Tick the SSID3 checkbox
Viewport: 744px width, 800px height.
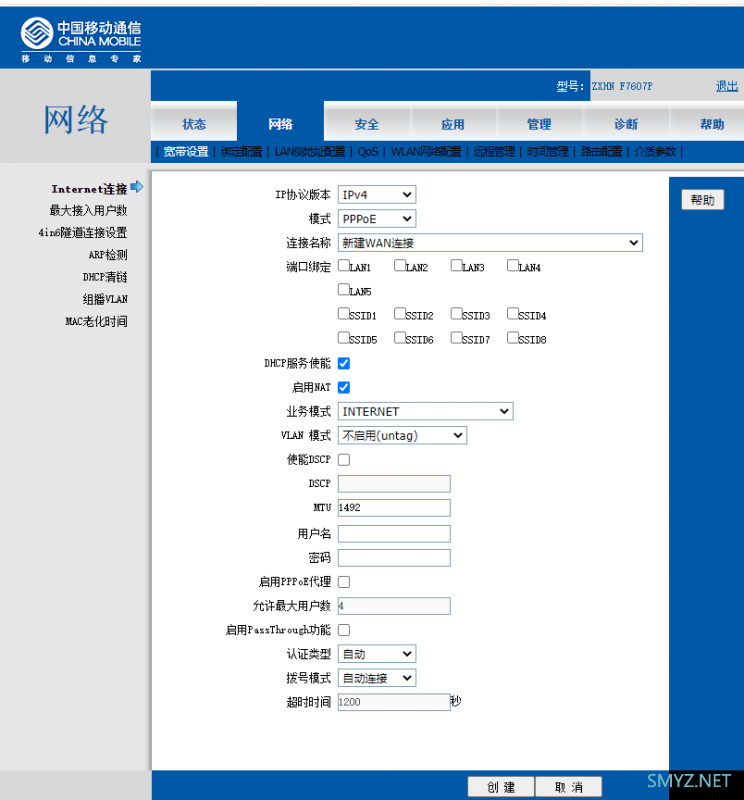[x=457, y=313]
